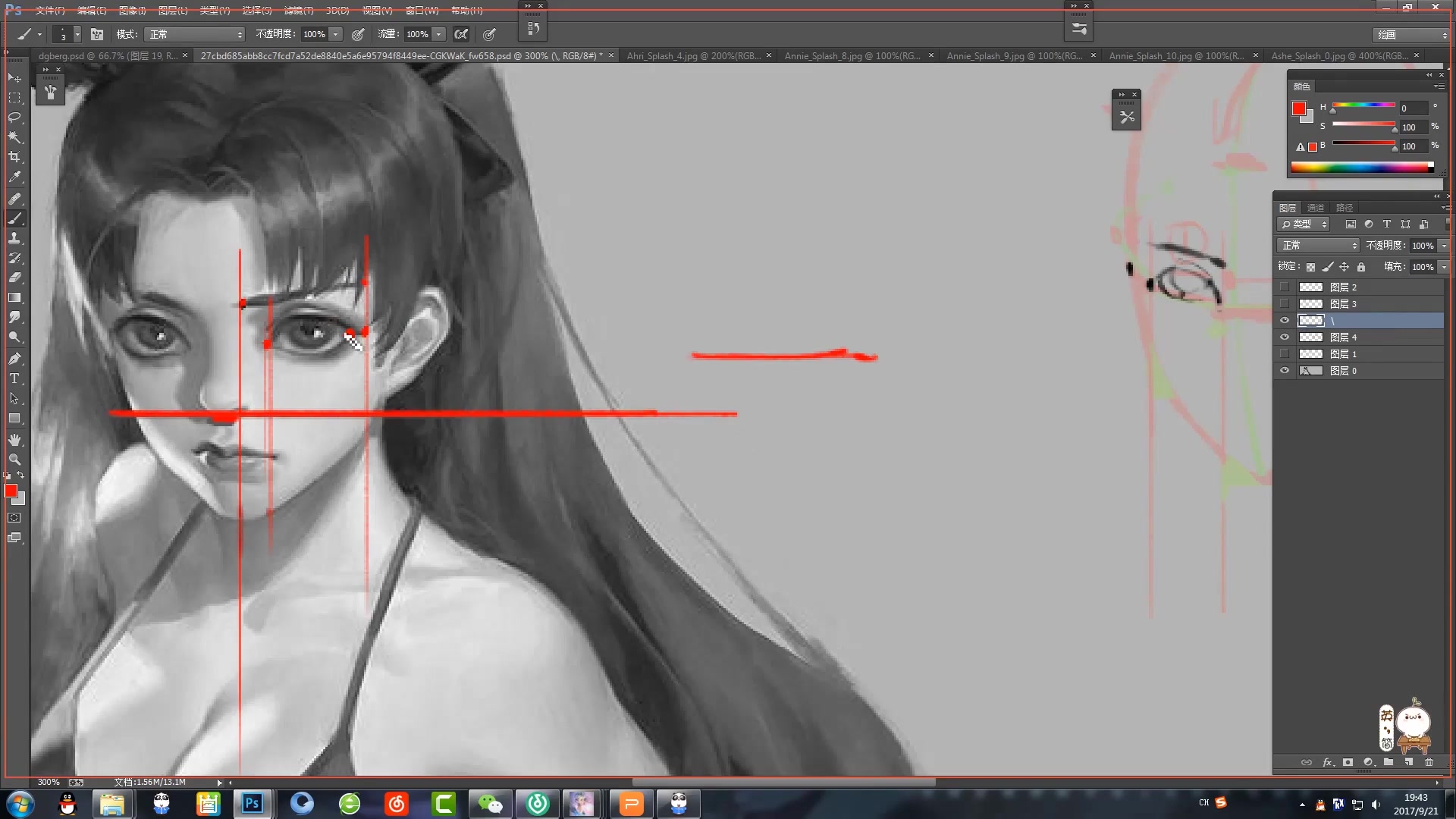This screenshot has width=1456, height=819.
Task: Select the Pen tool
Action: [14, 359]
